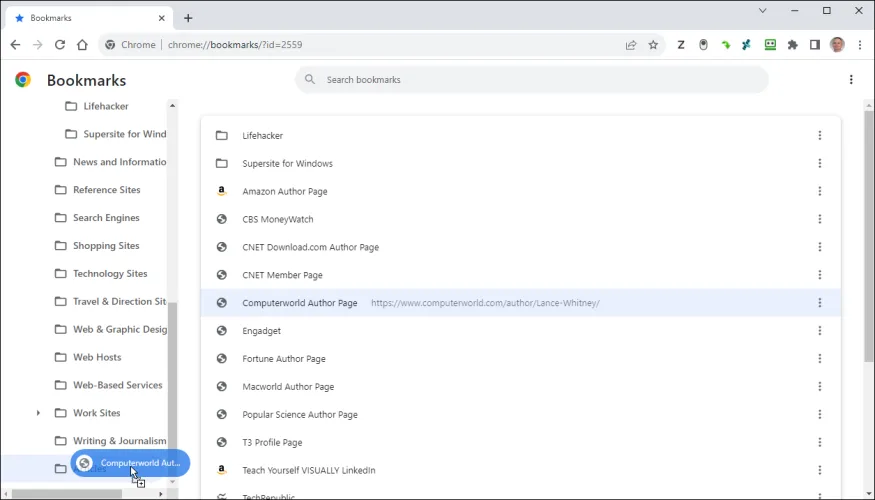
Task: Go to the browser home page icon
Action: (83, 45)
